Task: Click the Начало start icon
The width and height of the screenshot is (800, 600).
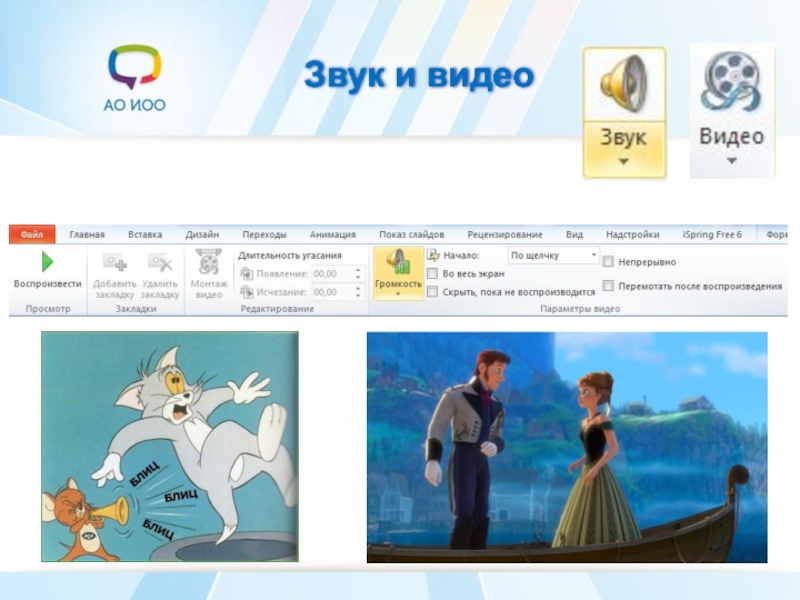Action: [433, 255]
